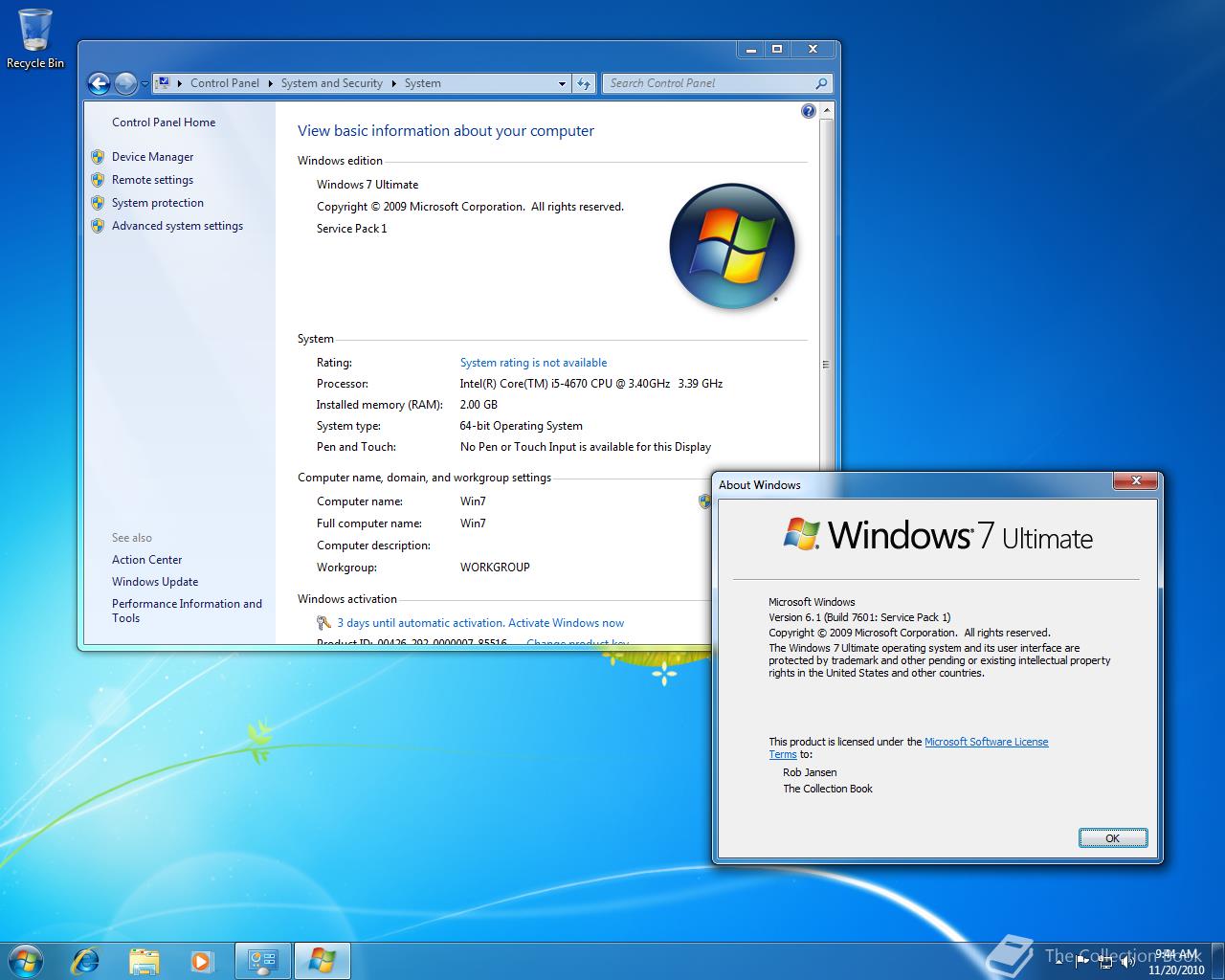This screenshot has height=980, width=1225.
Task: Expand the arrow after System and Security
Action: 393,83
